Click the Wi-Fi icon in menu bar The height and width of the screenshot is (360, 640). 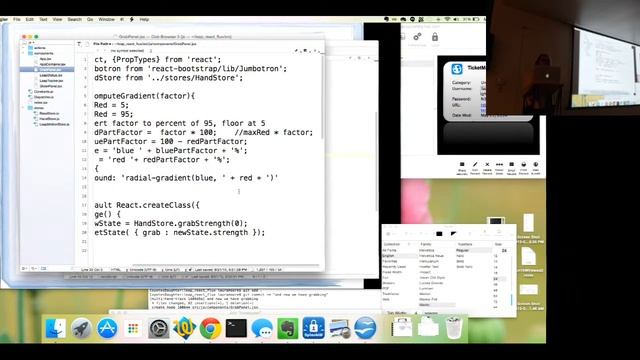447,19
